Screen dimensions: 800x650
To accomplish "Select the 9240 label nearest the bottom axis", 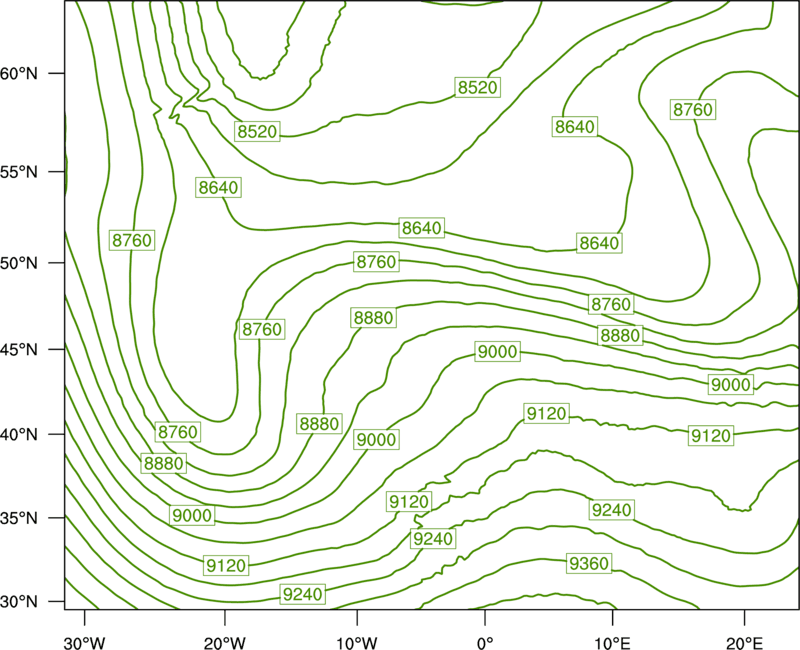I will coord(303,594).
